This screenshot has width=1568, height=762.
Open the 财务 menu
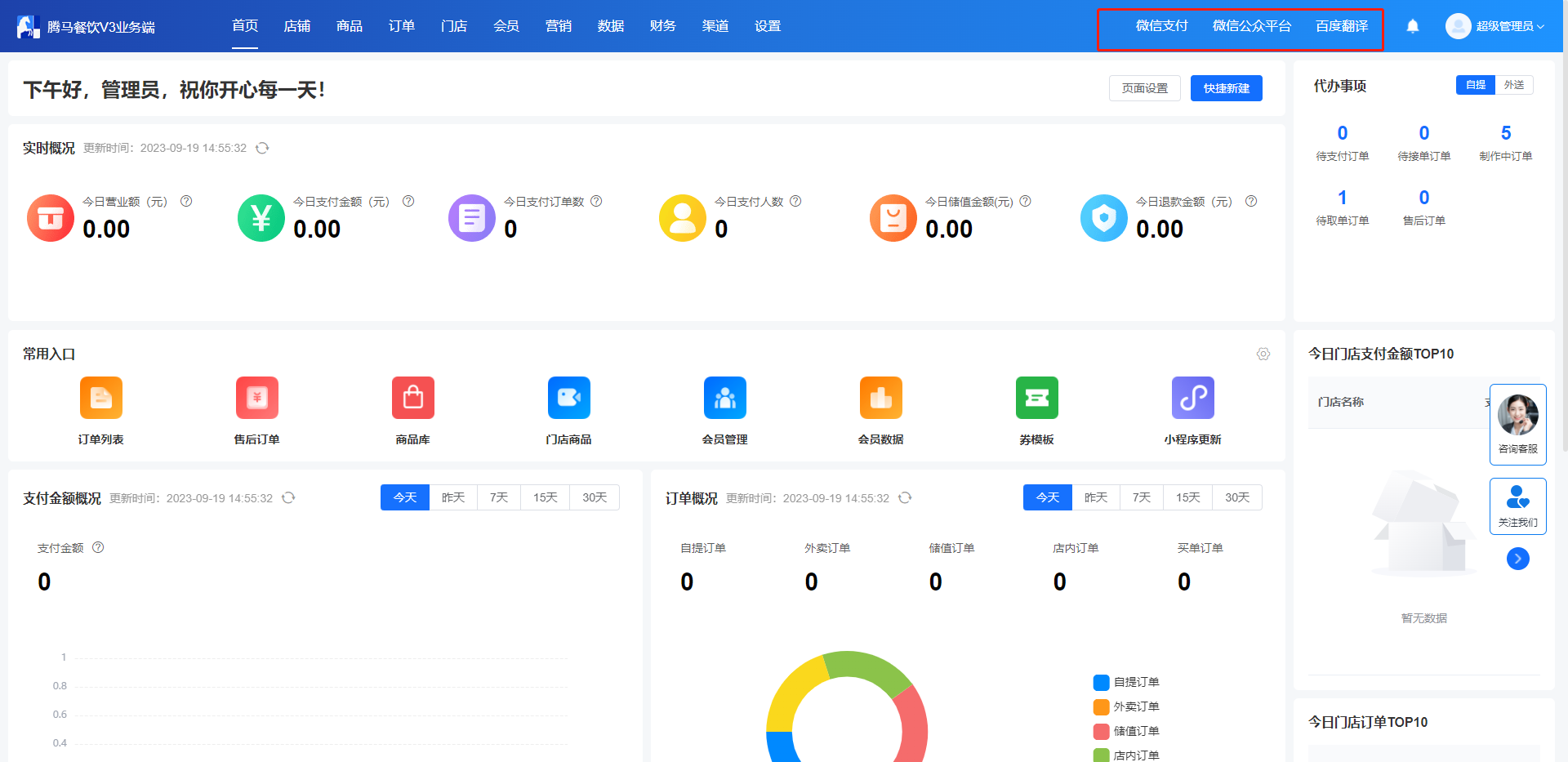[x=663, y=26]
